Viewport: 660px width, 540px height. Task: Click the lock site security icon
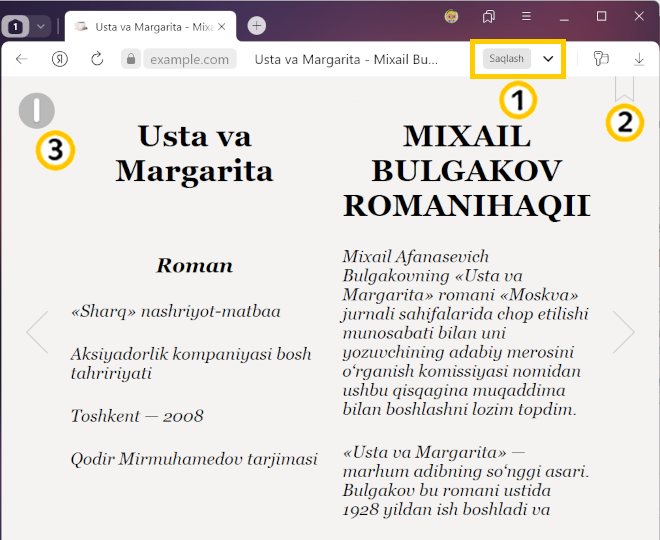click(130, 59)
